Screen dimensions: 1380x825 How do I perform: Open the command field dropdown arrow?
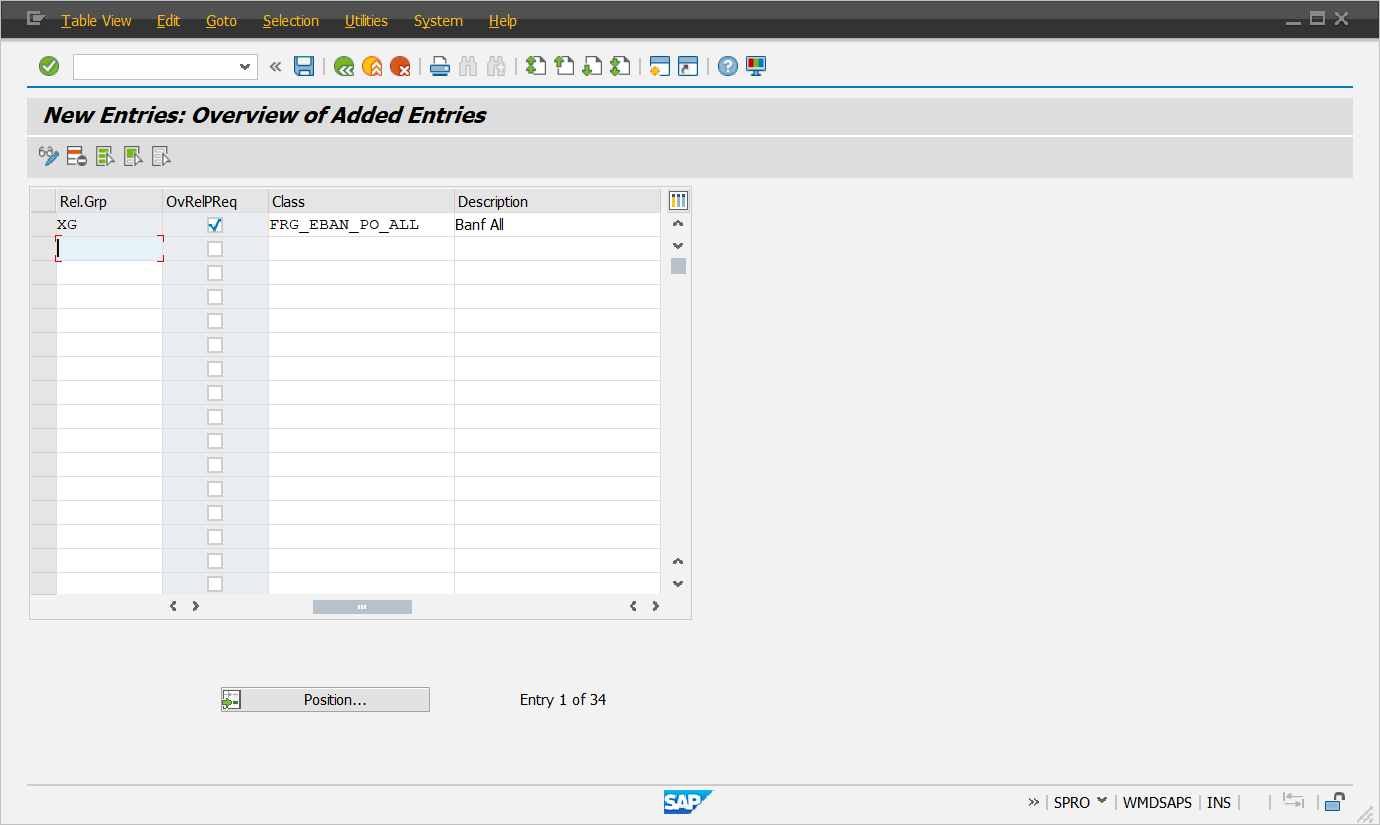[x=245, y=67]
